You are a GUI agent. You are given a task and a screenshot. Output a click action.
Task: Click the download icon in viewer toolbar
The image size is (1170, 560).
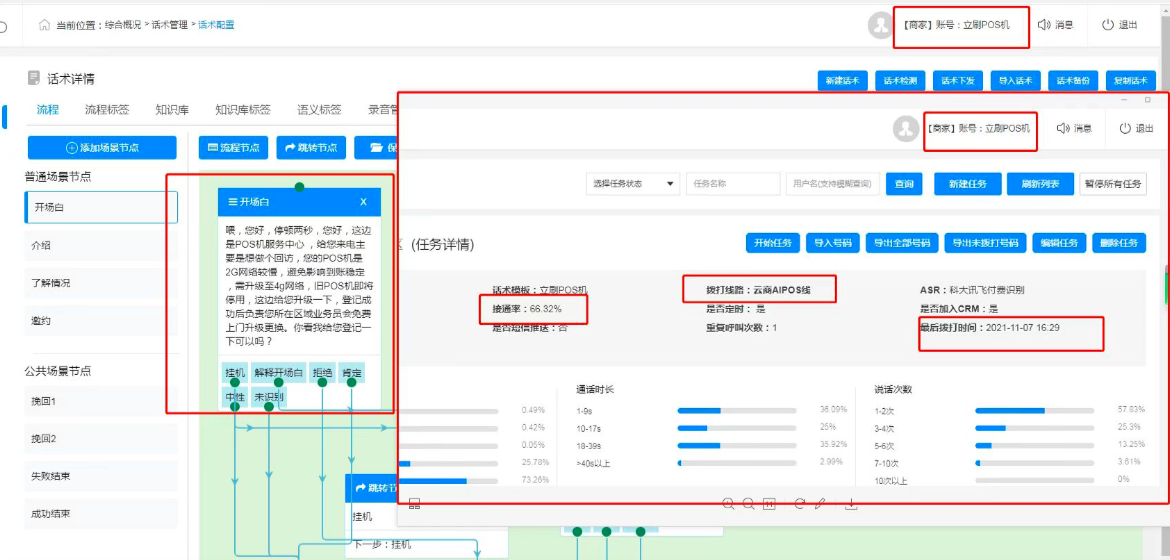[851, 503]
